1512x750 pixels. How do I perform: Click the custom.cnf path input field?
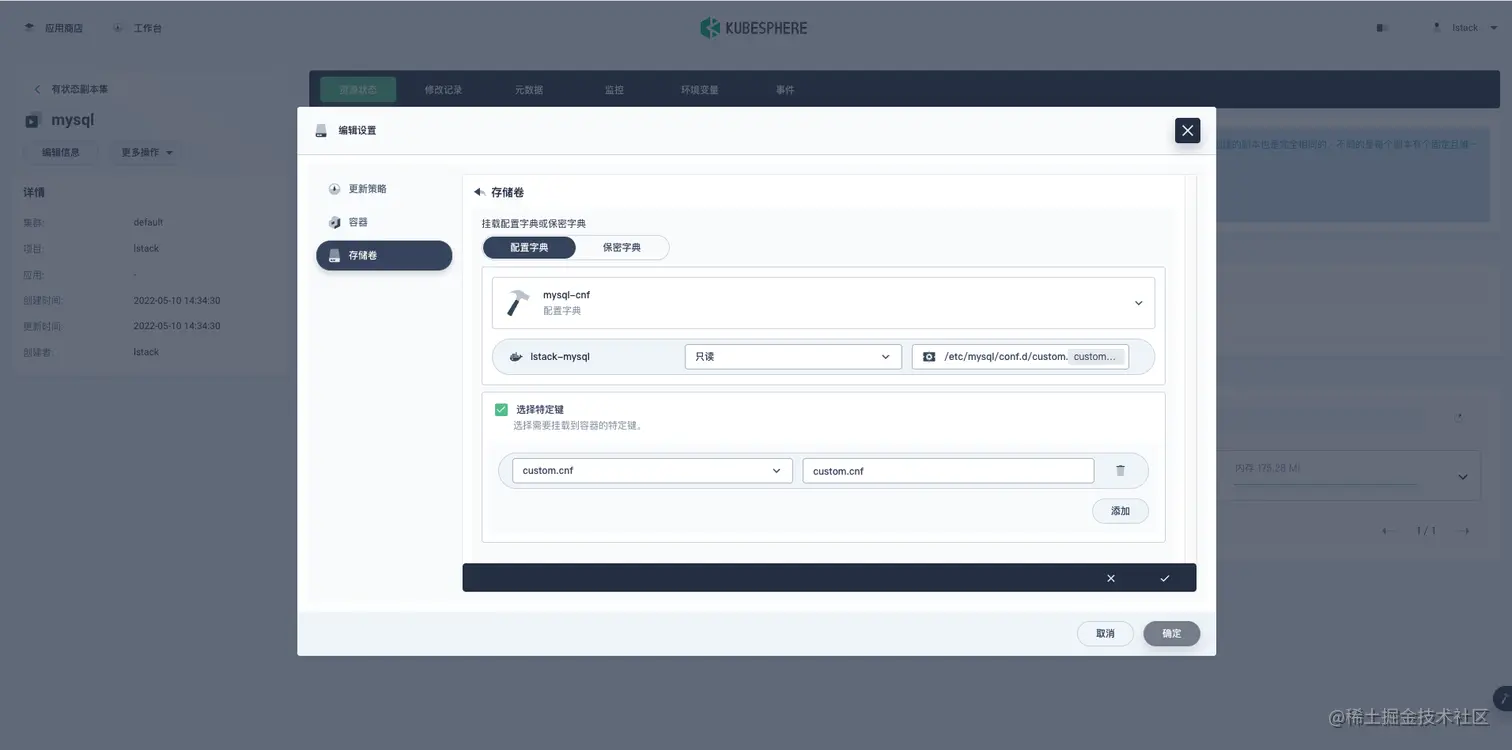pyautogui.click(x=948, y=471)
